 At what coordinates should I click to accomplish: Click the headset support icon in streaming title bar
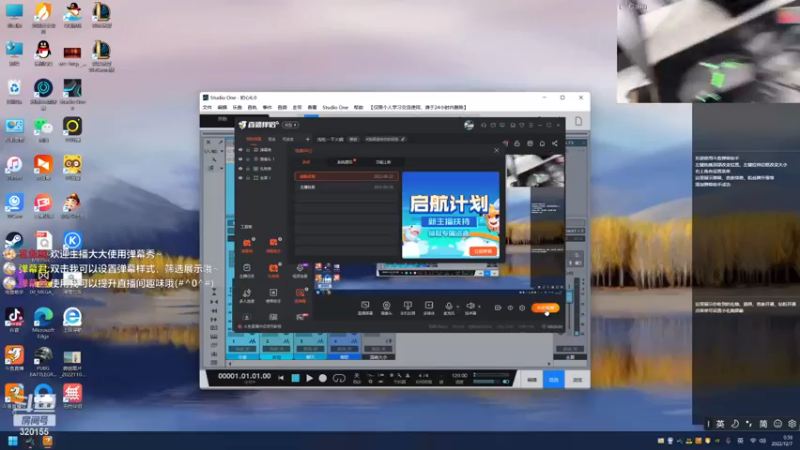pyautogui.click(x=483, y=125)
